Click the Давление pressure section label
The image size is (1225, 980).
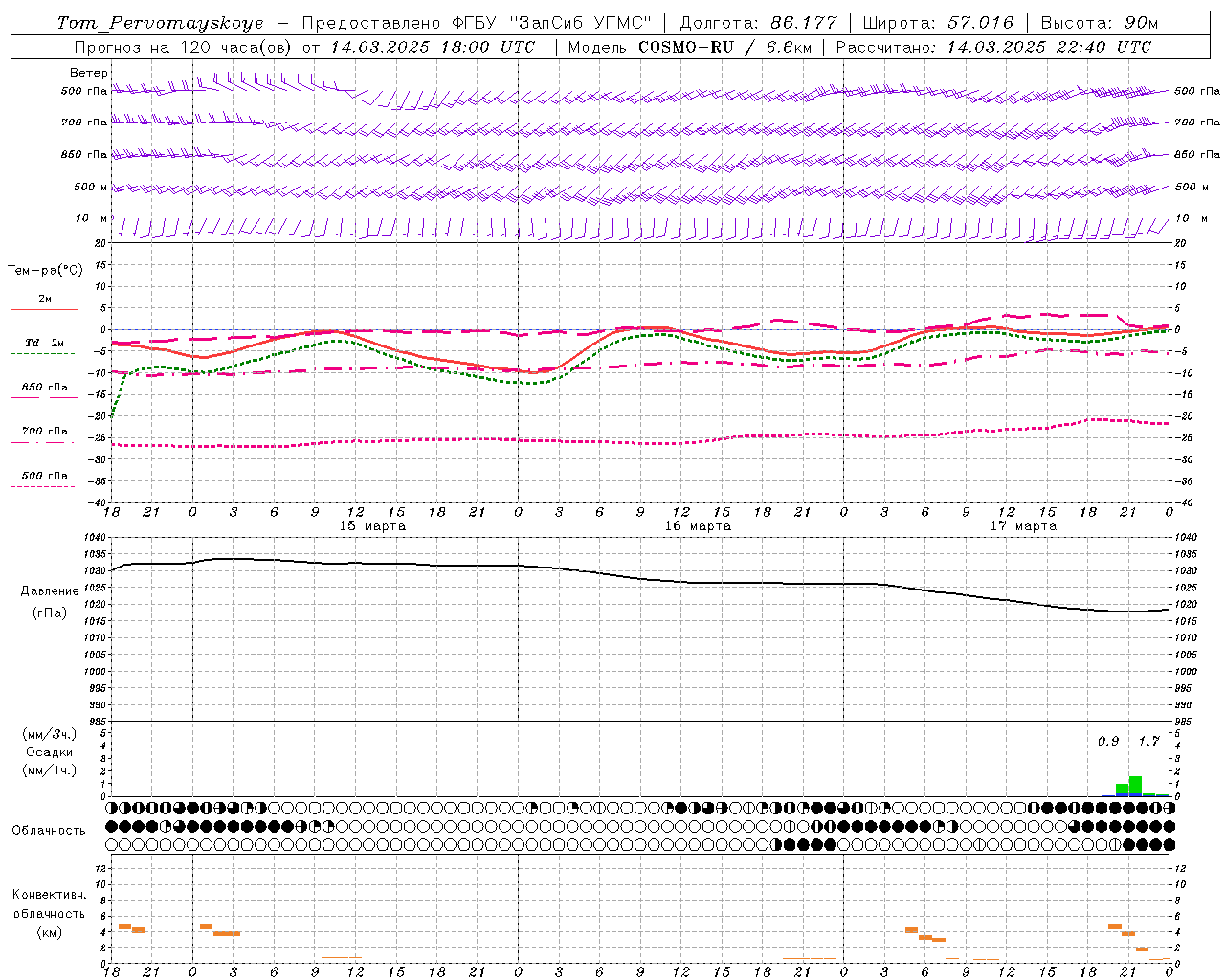point(50,591)
